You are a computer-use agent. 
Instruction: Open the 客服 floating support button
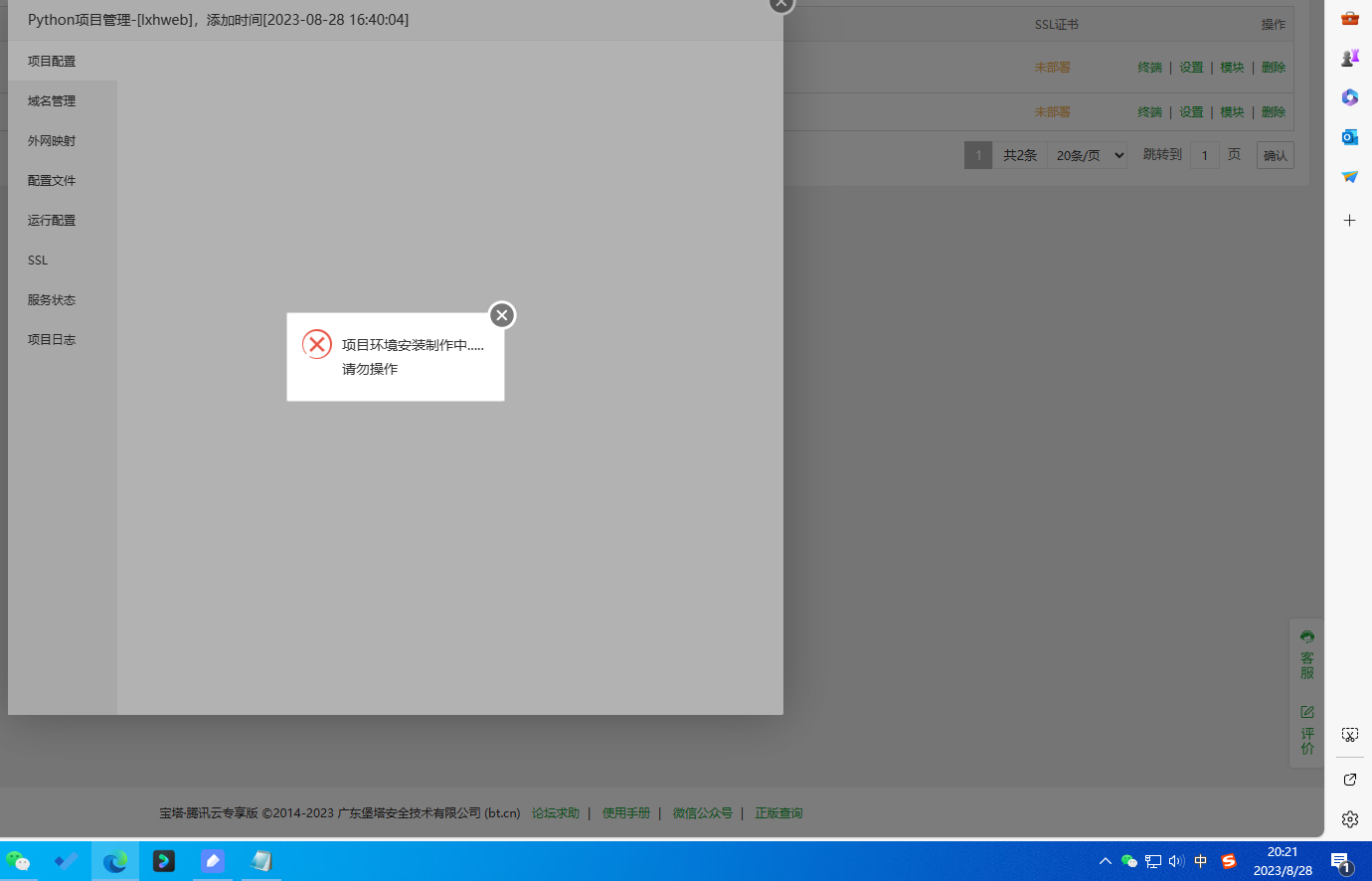pos(1307,655)
